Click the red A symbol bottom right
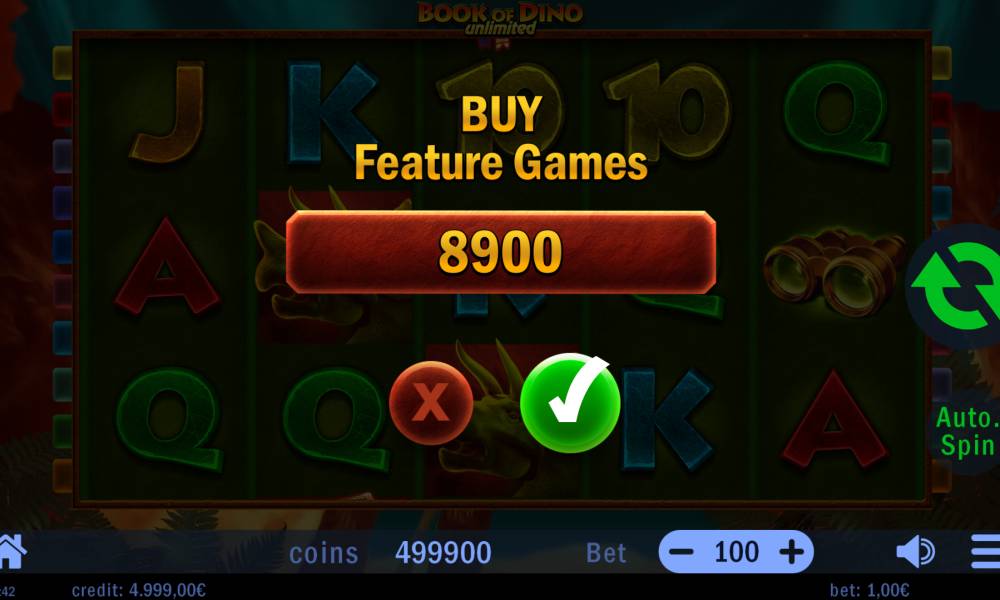The image size is (1000, 600). click(x=834, y=418)
